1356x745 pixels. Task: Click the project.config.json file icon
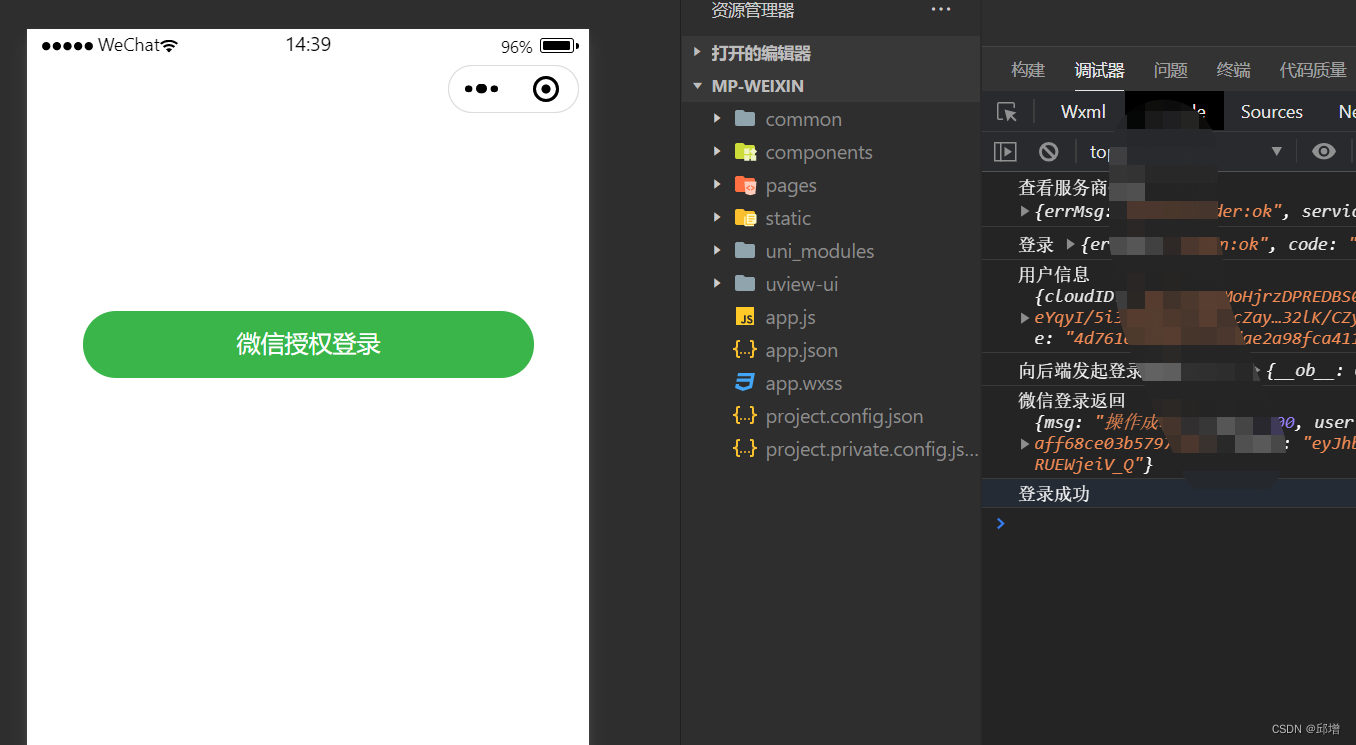point(745,416)
